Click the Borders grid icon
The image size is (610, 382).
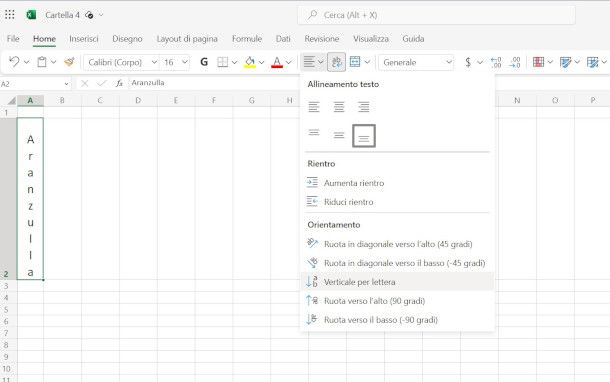coord(223,62)
